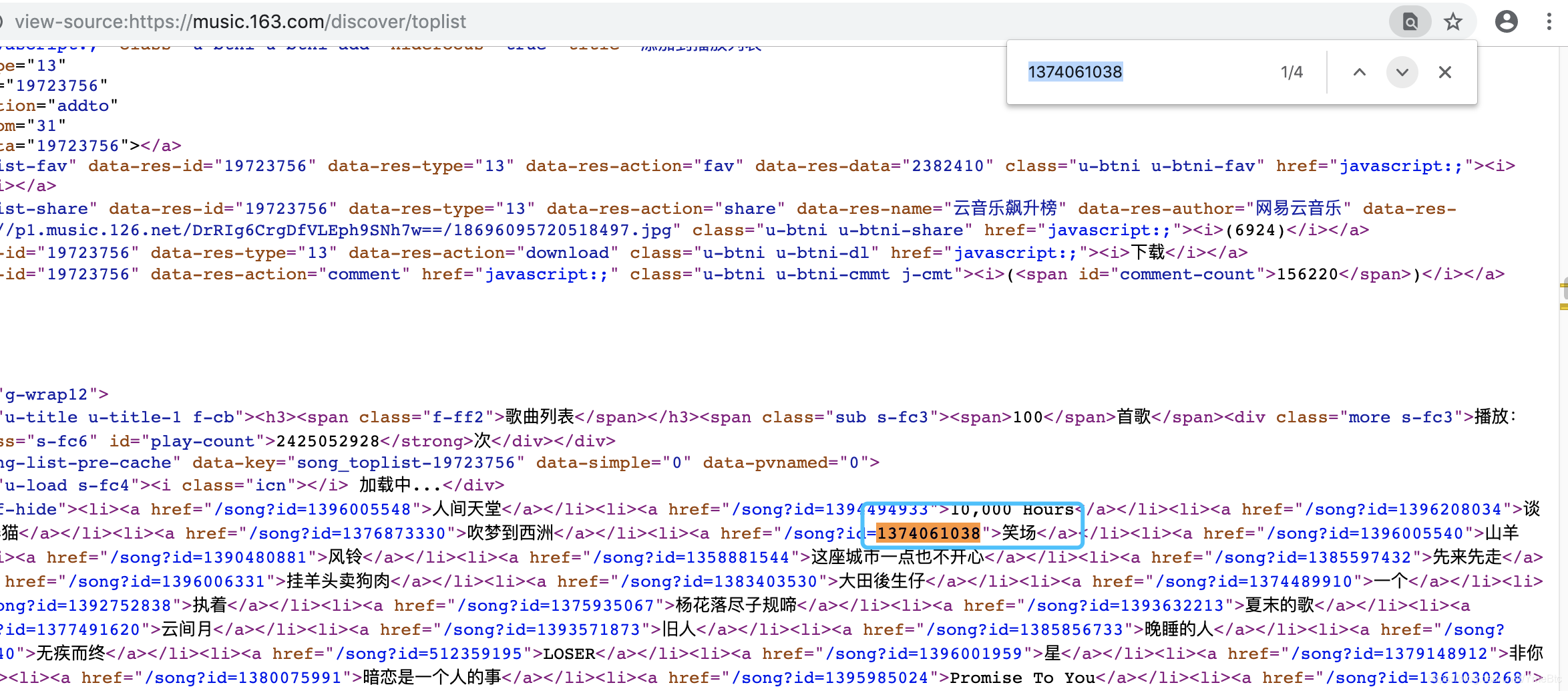Close the find bar
This screenshot has height=691, width=1568.
pyautogui.click(x=1444, y=72)
